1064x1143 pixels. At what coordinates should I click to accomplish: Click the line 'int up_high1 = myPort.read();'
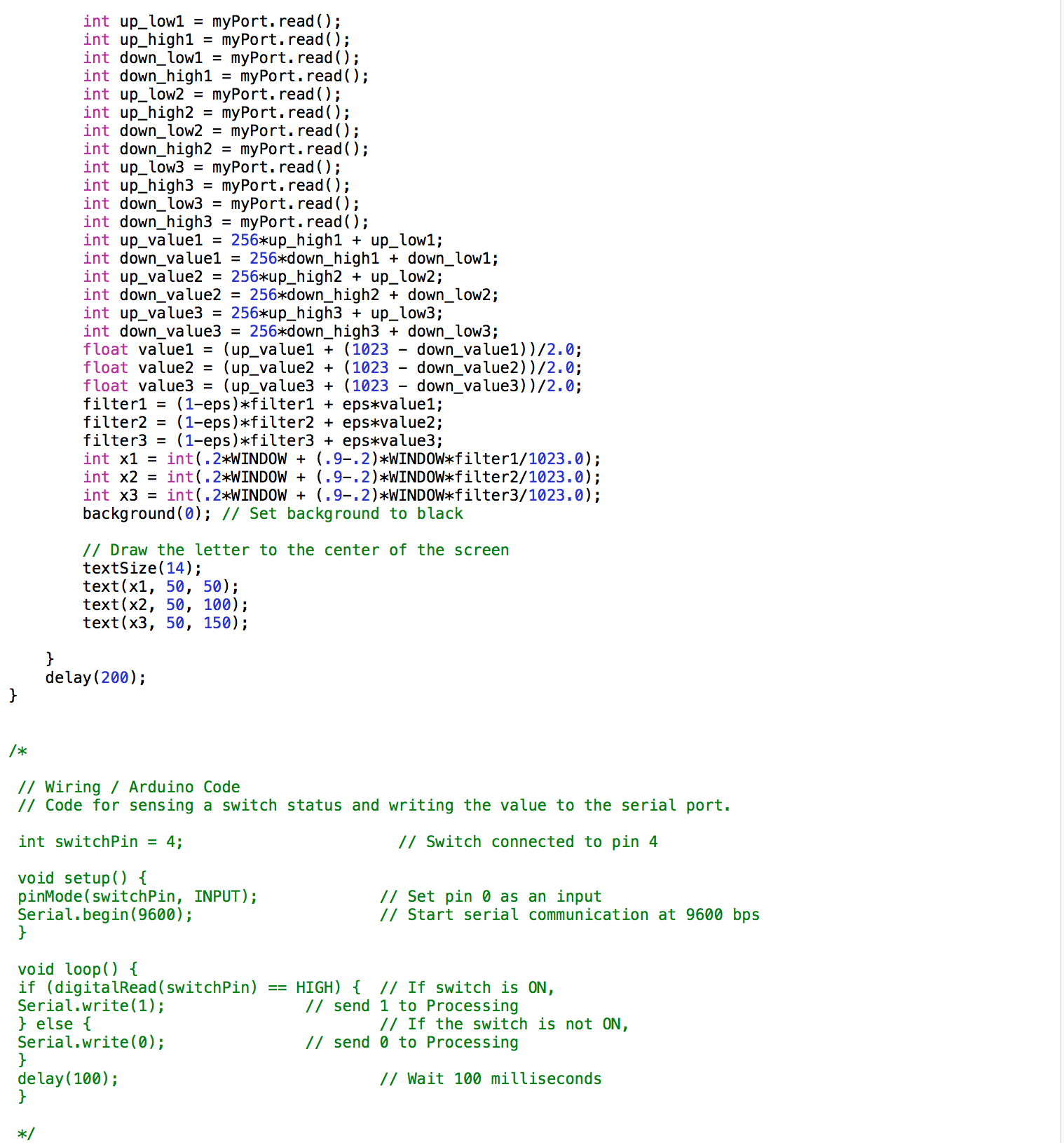(x=217, y=40)
